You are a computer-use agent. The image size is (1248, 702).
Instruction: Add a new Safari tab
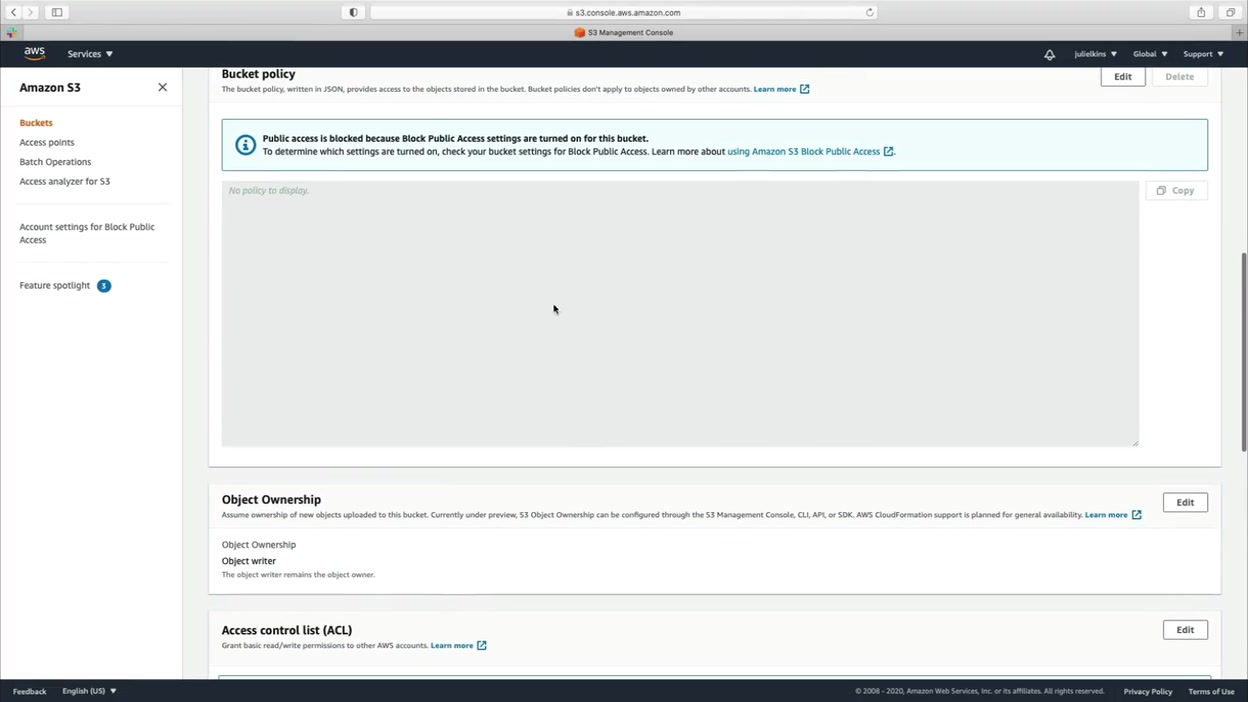(1240, 32)
